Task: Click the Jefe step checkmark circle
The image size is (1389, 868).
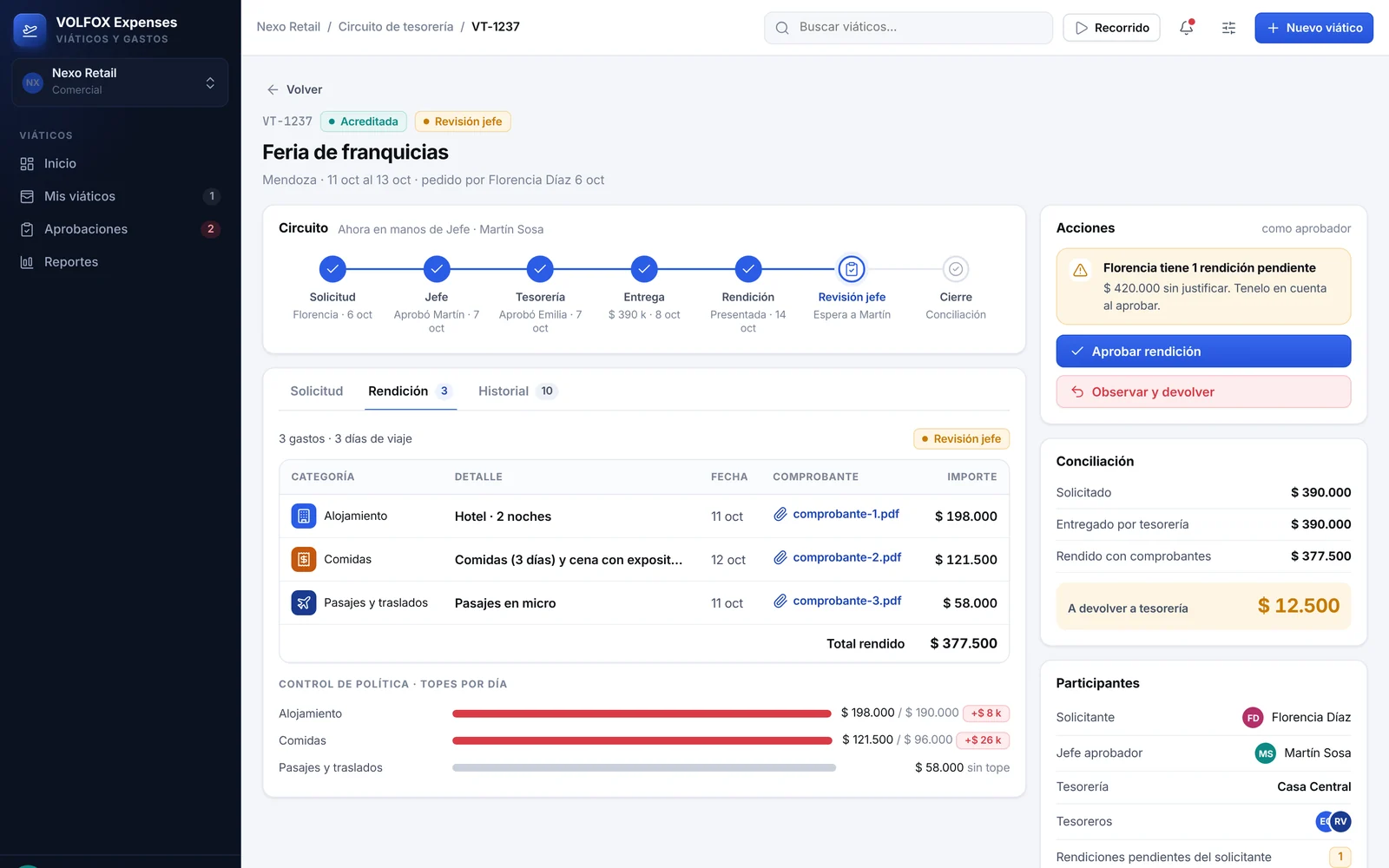Action: (x=437, y=269)
